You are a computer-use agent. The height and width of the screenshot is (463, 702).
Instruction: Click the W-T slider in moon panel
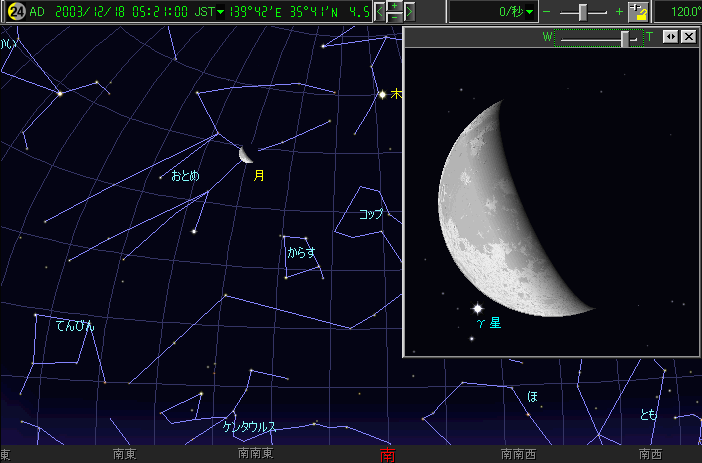click(626, 37)
